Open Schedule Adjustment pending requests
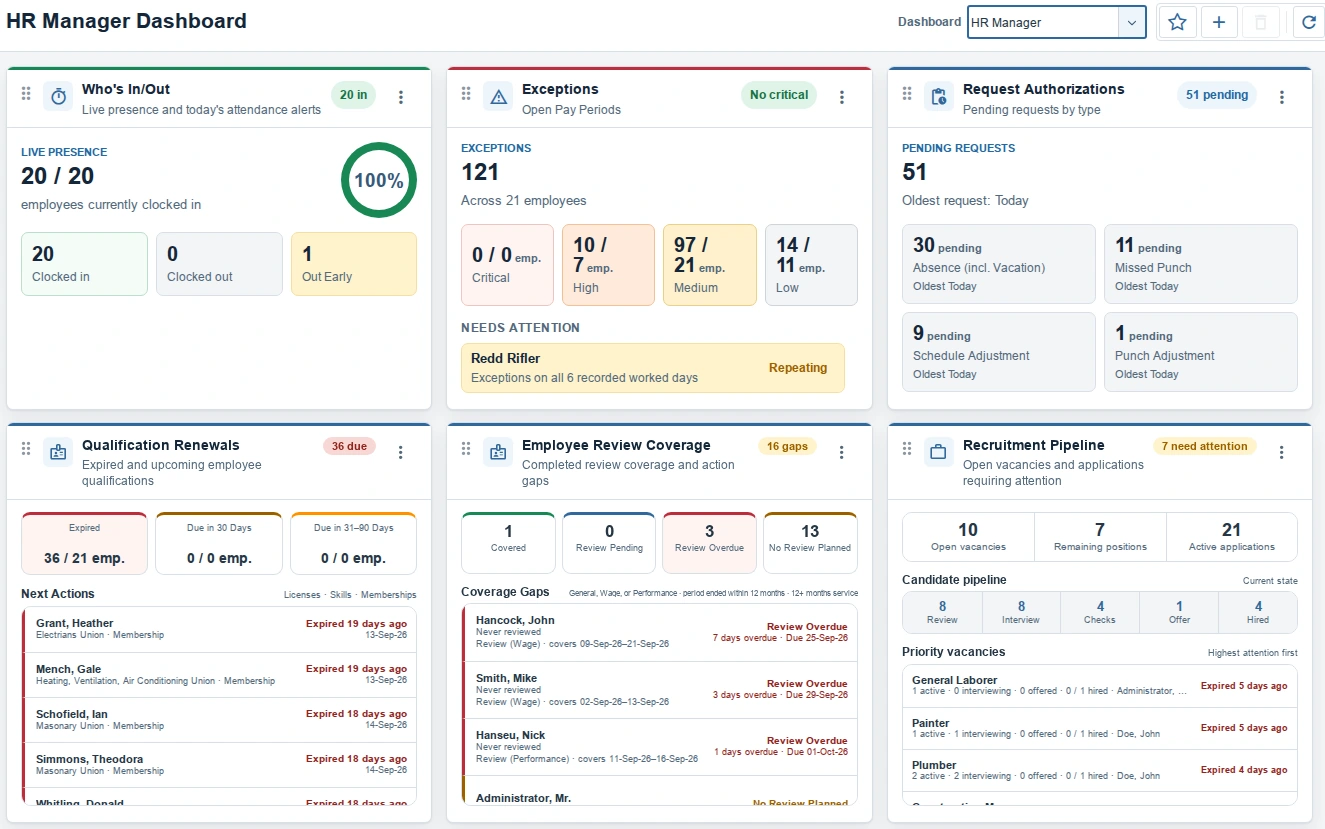Screen dimensions: 1325x829 click(999, 352)
